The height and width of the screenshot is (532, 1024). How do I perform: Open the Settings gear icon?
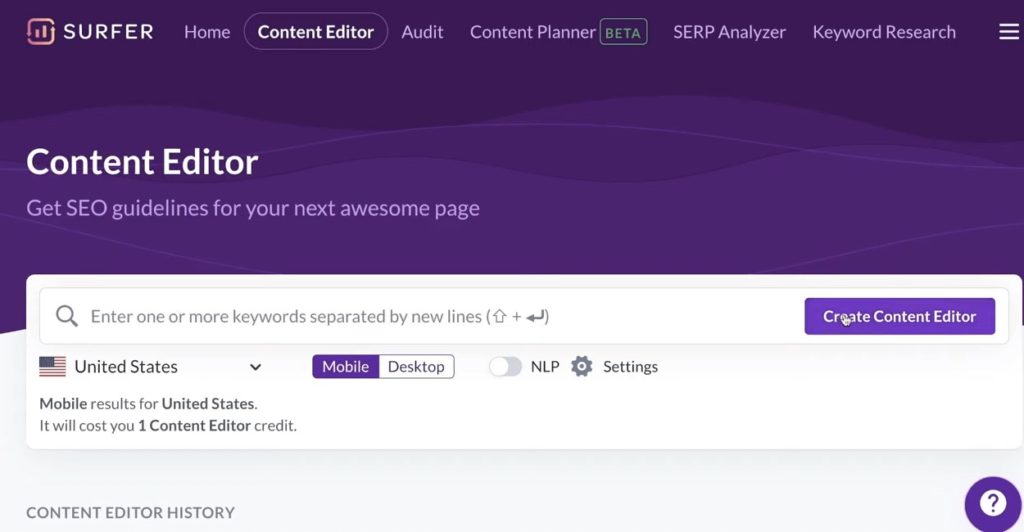[581, 366]
